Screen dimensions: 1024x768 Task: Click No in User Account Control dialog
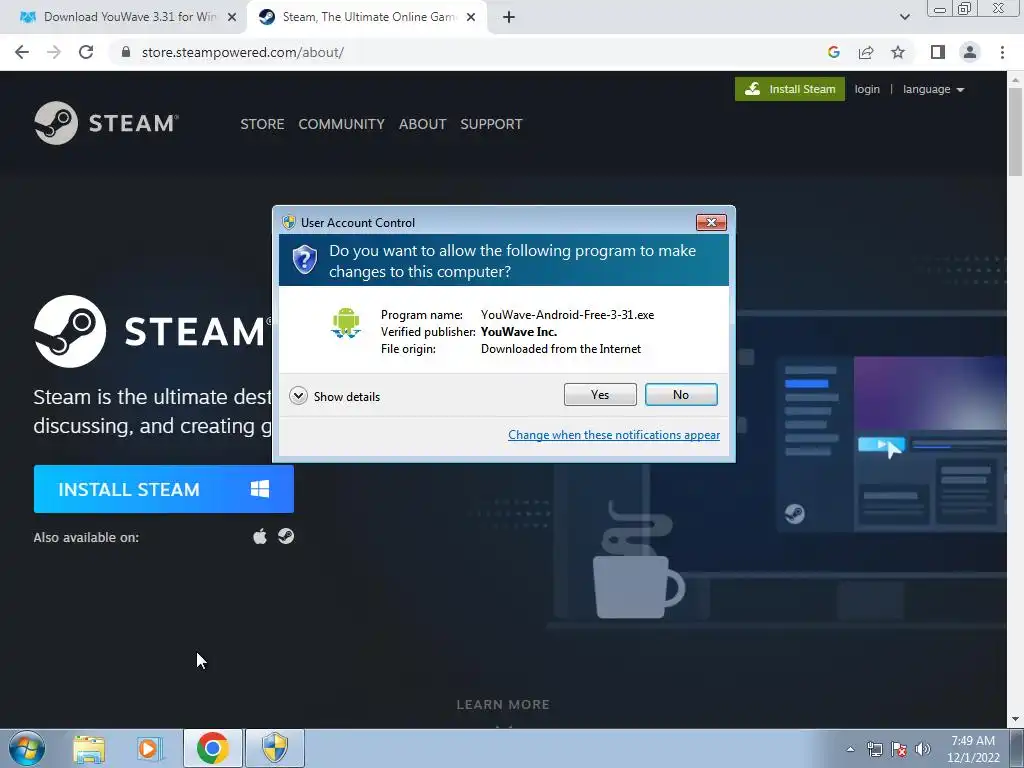click(x=680, y=394)
